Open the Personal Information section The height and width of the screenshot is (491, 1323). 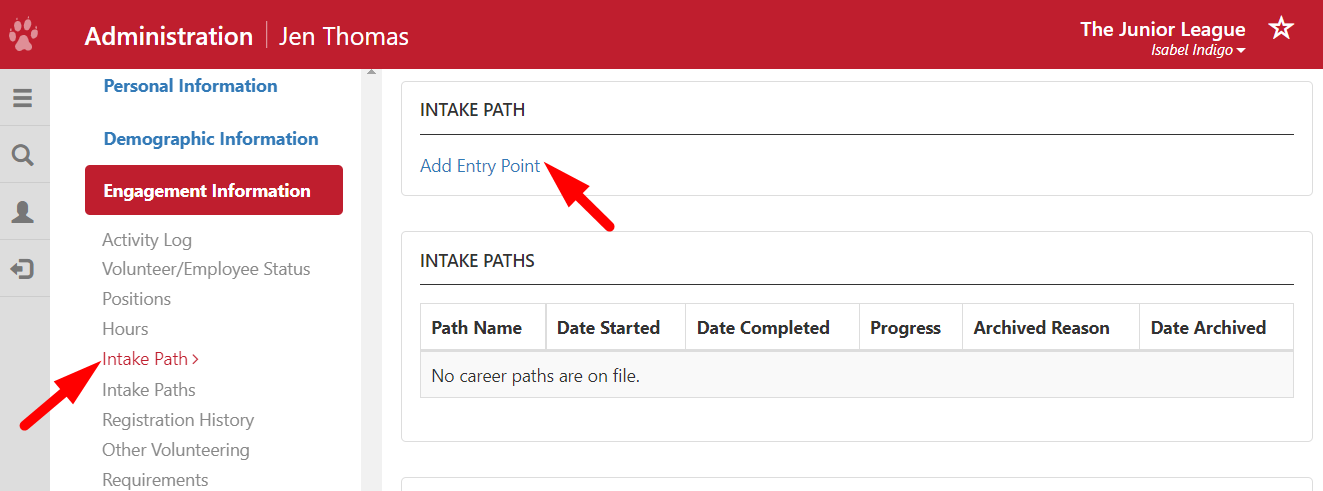point(190,86)
